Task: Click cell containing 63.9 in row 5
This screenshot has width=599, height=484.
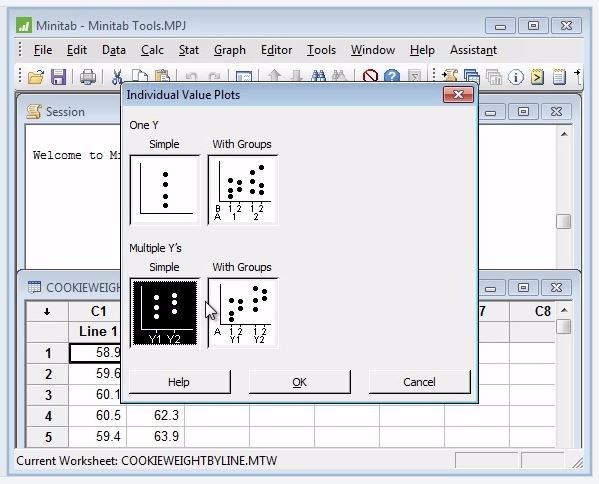Action: 156,436
